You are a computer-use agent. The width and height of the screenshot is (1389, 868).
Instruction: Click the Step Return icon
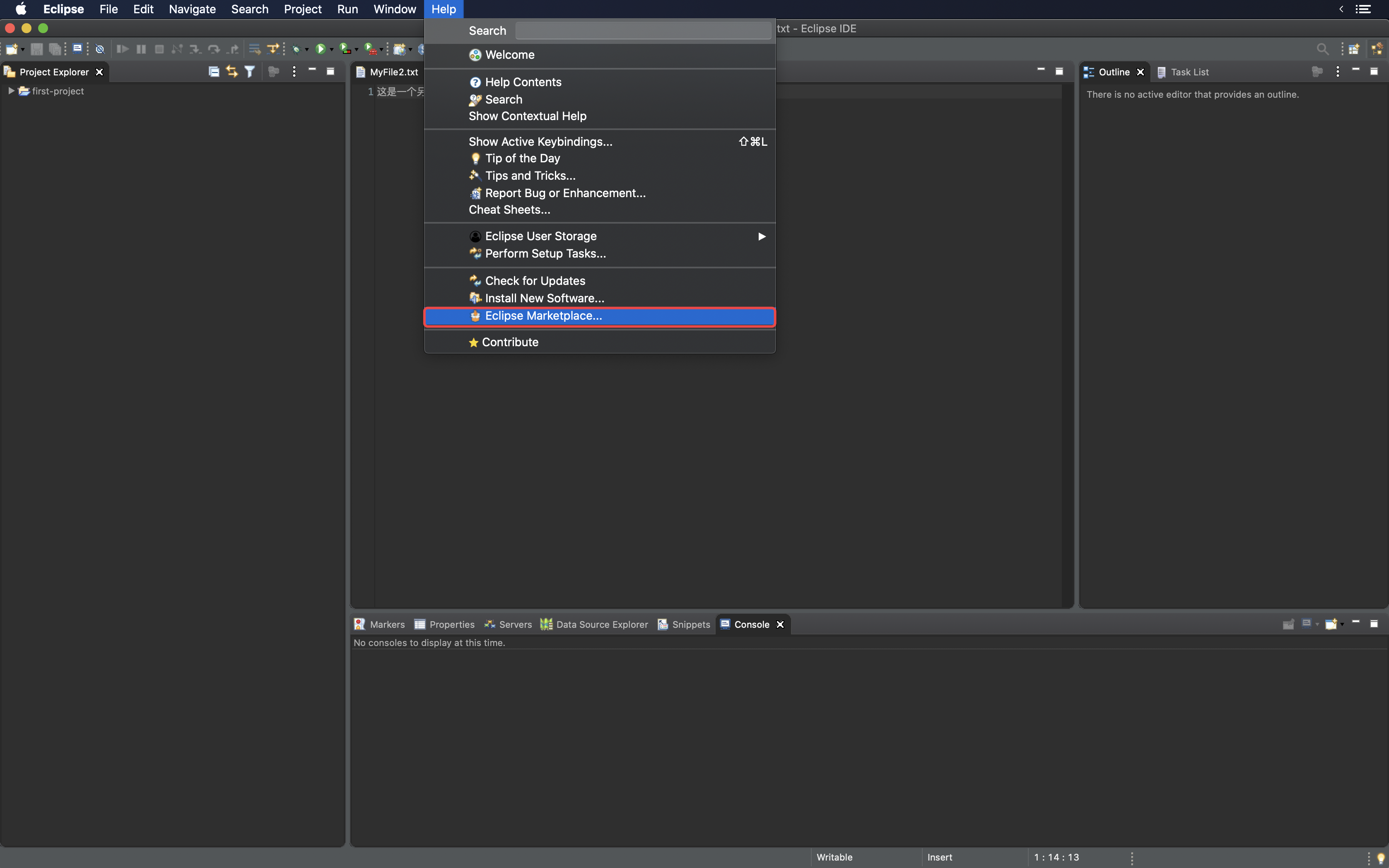tap(232, 49)
